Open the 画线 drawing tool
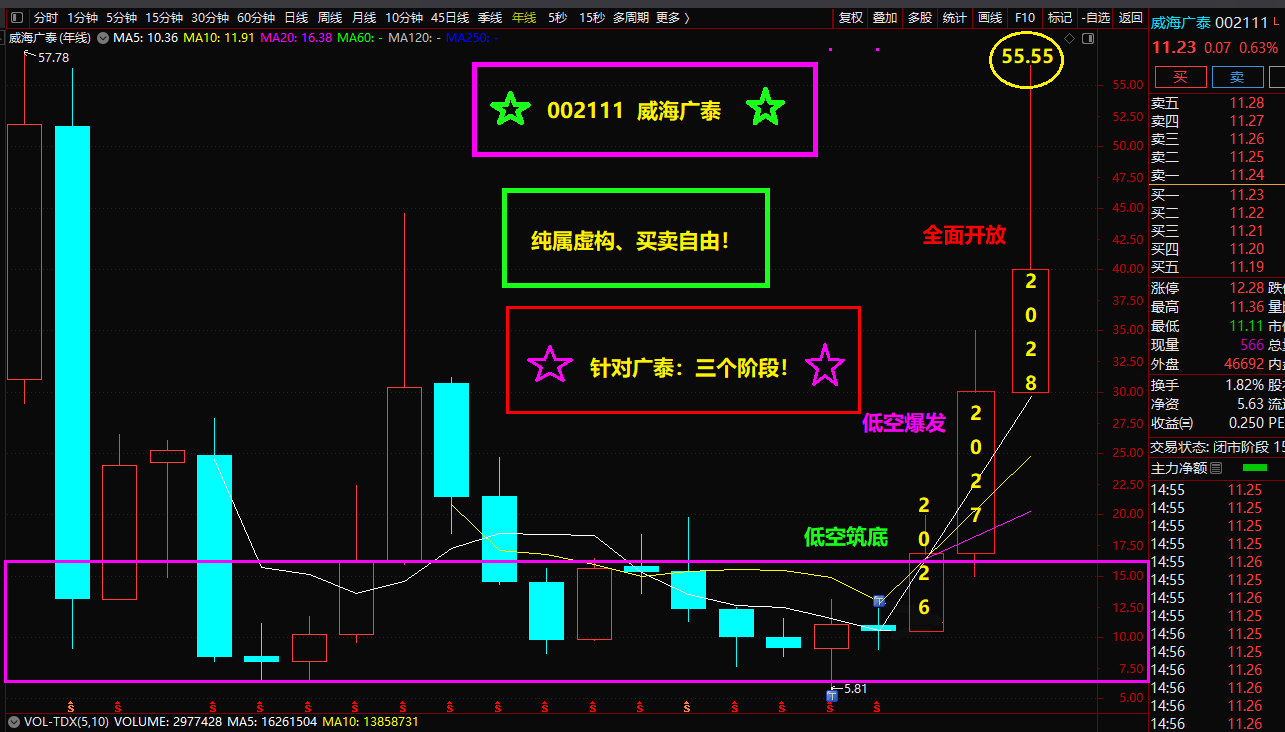The width and height of the screenshot is (1285, 732). pyautogui.click(x=990, y=18)
